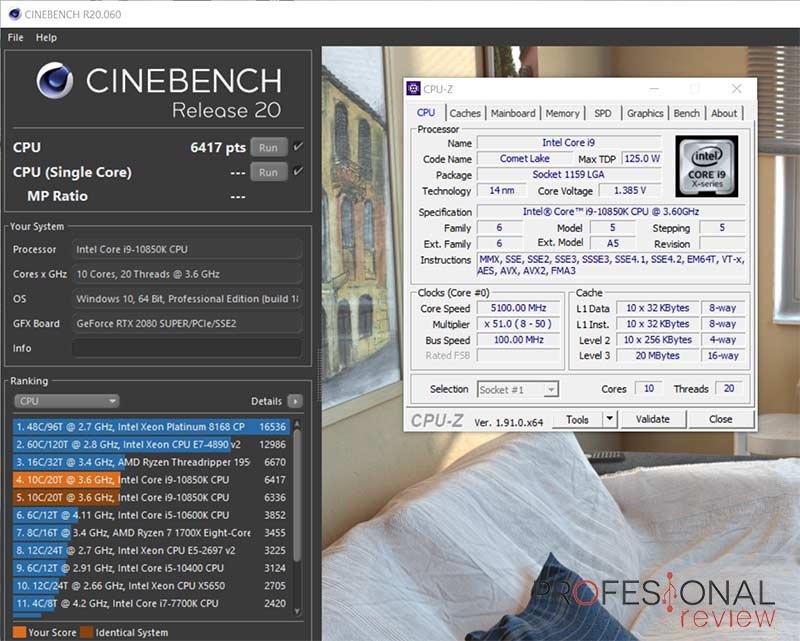Select ranking row AMD Ryzen Threadripper
This screenshot has width=800, height=641.
152,462
